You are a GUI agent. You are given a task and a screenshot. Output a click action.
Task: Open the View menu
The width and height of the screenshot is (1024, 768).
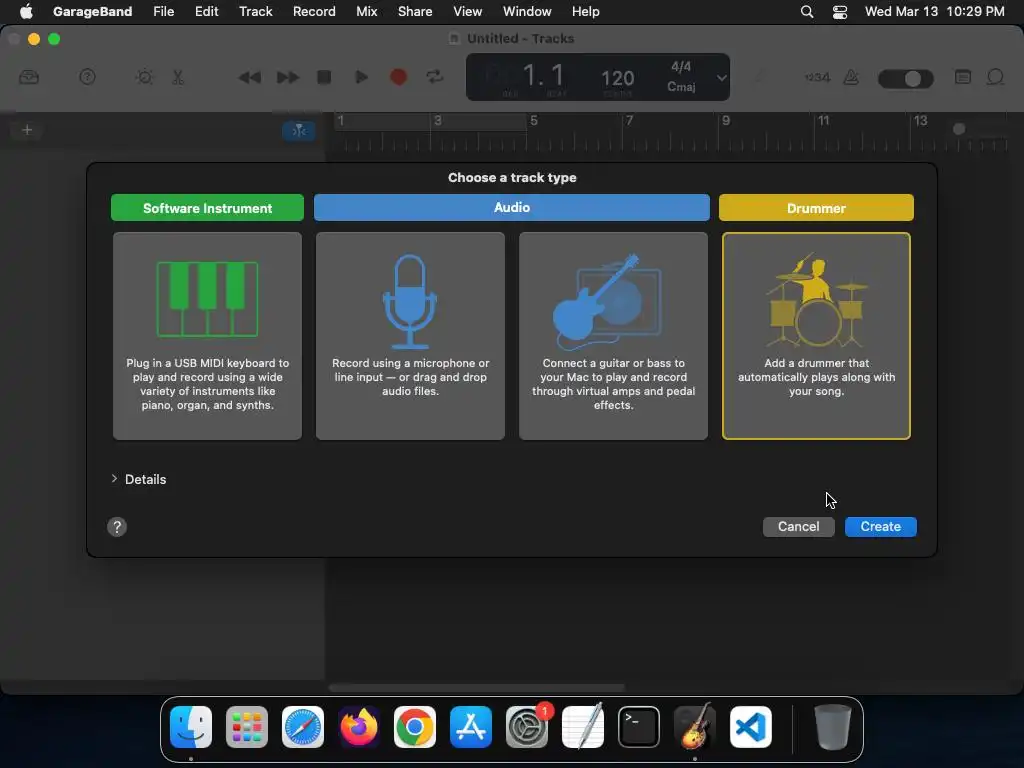click(x=468, y=11)
